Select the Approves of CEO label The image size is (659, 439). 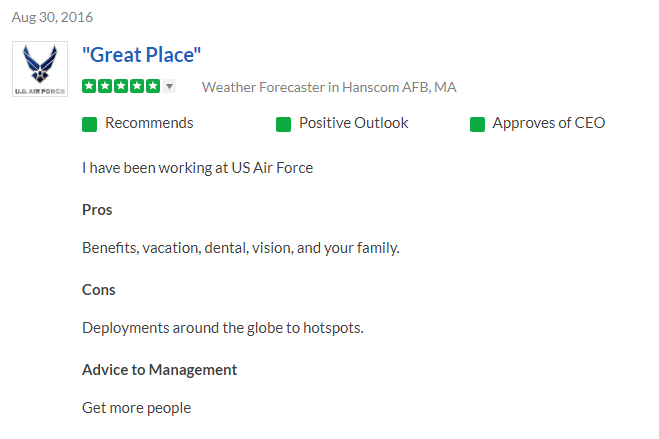click(x=548, y=123)
